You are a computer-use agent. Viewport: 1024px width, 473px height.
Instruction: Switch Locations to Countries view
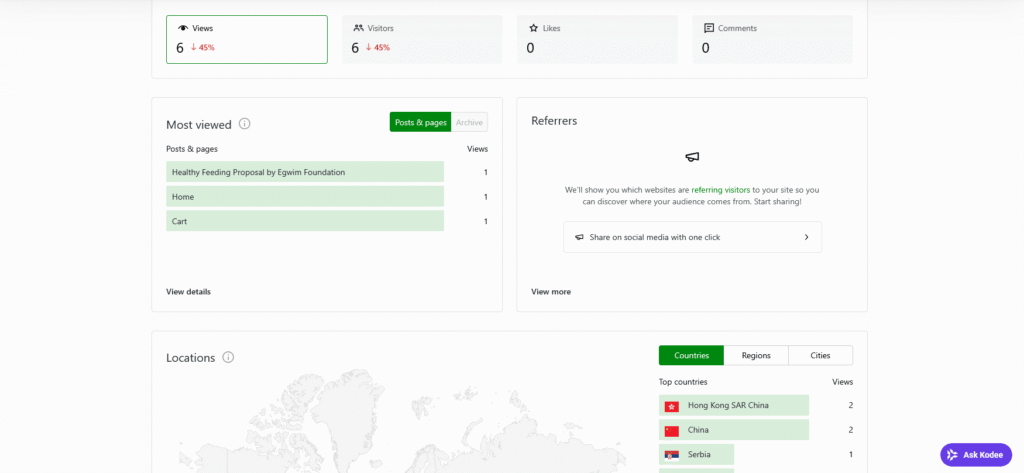pyautogui.click(x=692, y=355)
